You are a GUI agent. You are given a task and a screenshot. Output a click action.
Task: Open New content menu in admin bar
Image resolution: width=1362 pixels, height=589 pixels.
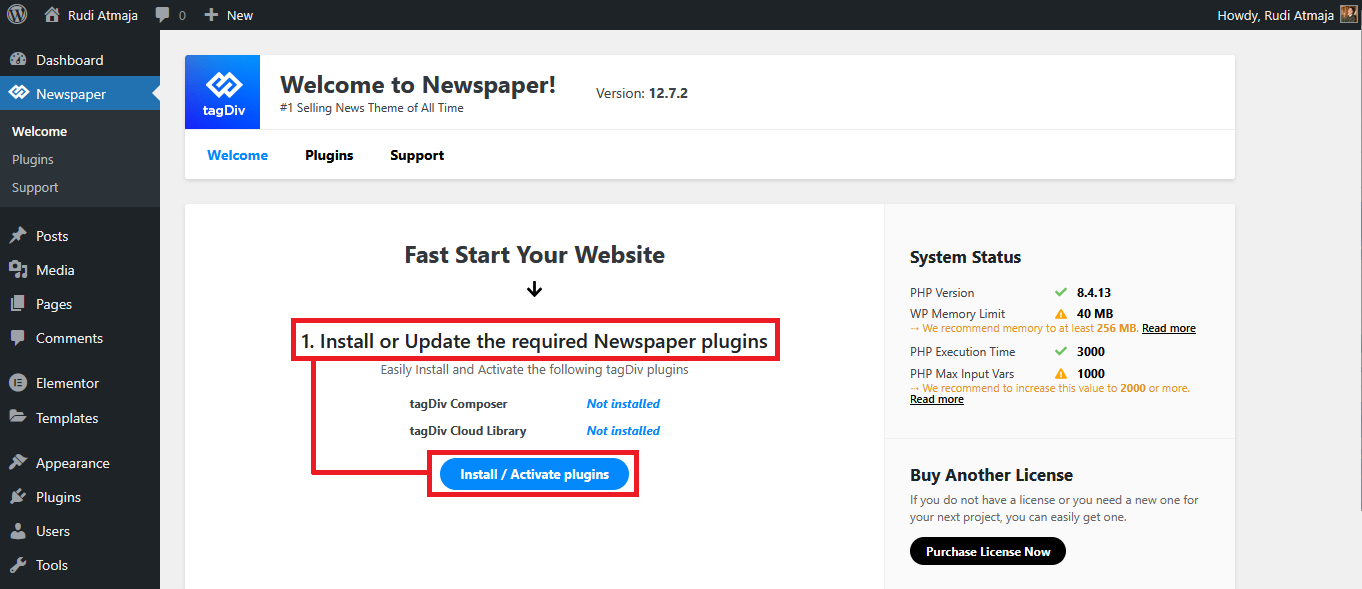[229, 15]
